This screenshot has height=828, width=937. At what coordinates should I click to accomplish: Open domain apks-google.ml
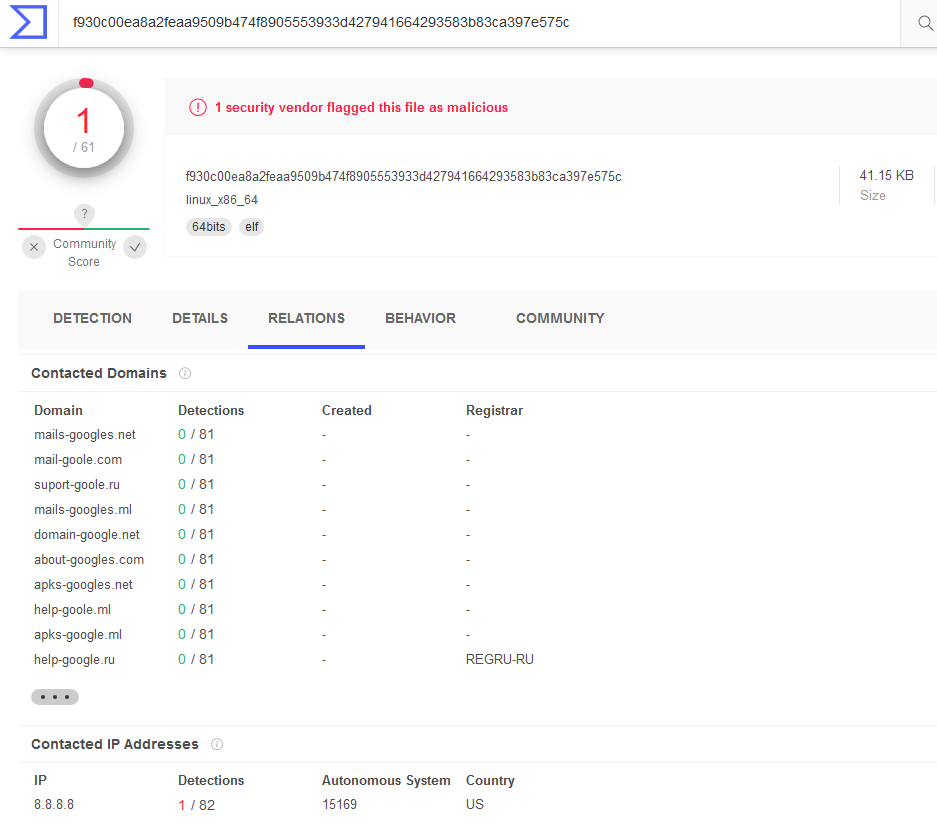coord(78,635)
